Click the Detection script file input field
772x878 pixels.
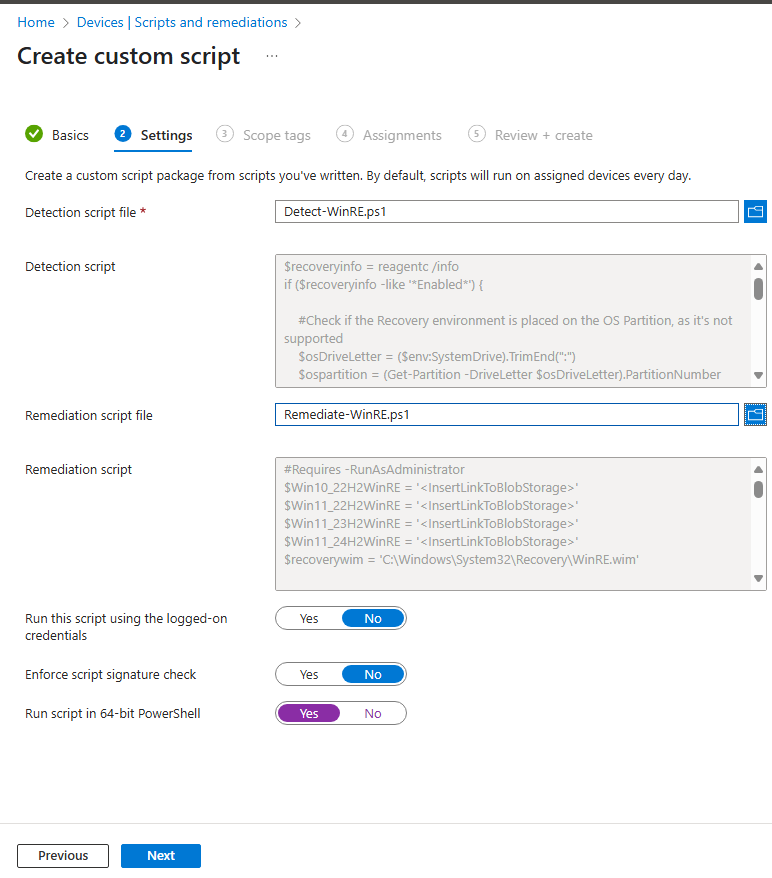pyautogui.click(x=507, y=212)
